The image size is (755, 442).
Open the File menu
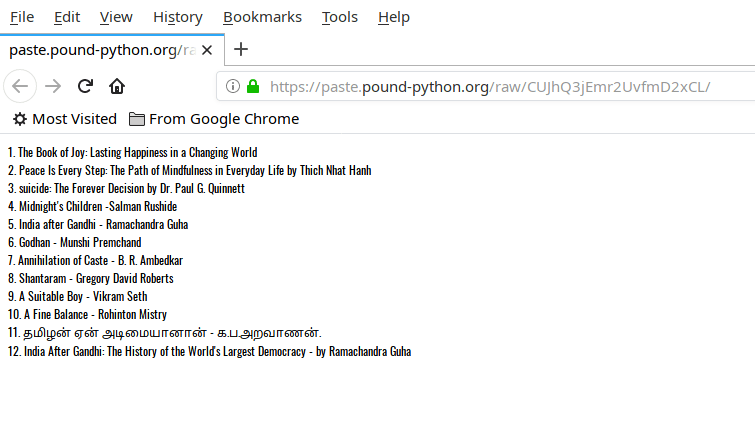pos(21,17)
